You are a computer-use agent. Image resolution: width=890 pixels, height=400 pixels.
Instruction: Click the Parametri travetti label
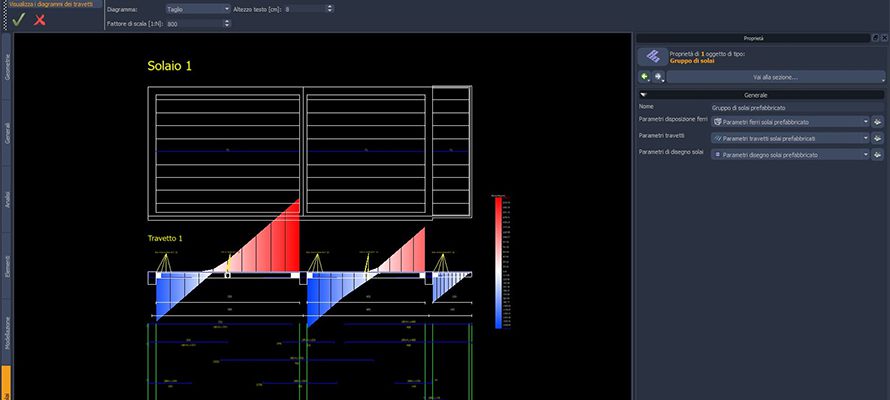pos(661,136)
